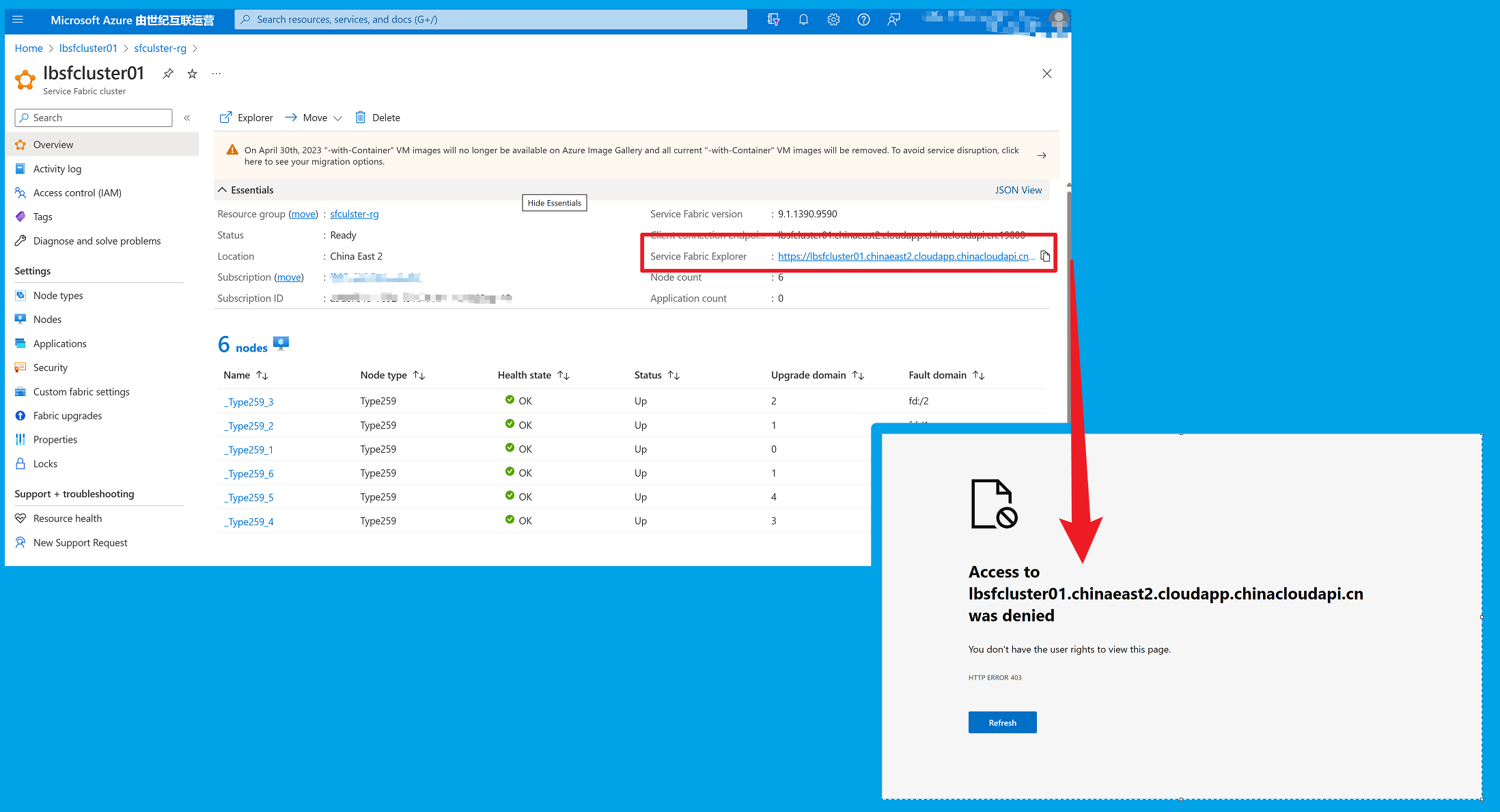Collapse the left sidebar menu
Image resolution: width=1500 pixels, height=812 pixels.
tap(187, 118)
